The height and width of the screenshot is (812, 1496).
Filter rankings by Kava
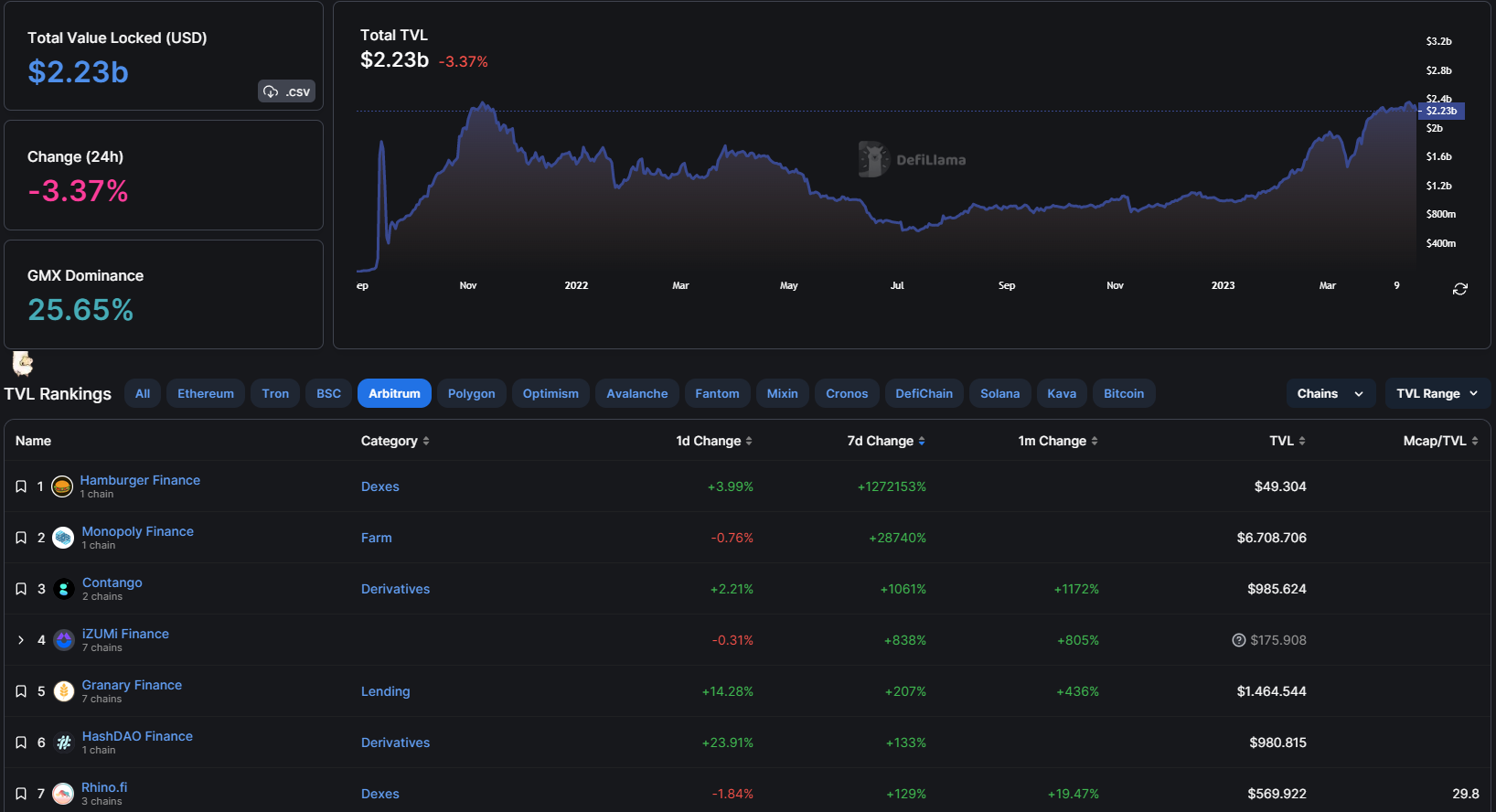click(x=1062, y=393)
